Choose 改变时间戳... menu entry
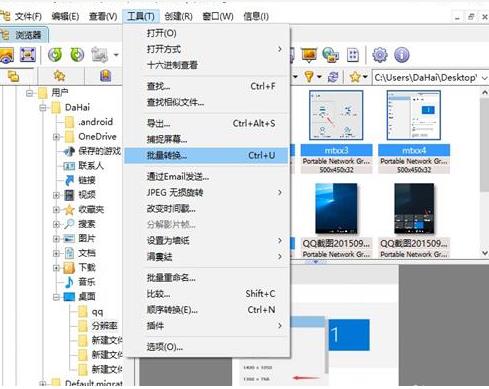This screenshot has width=489, height=389. tap(207, 209)
